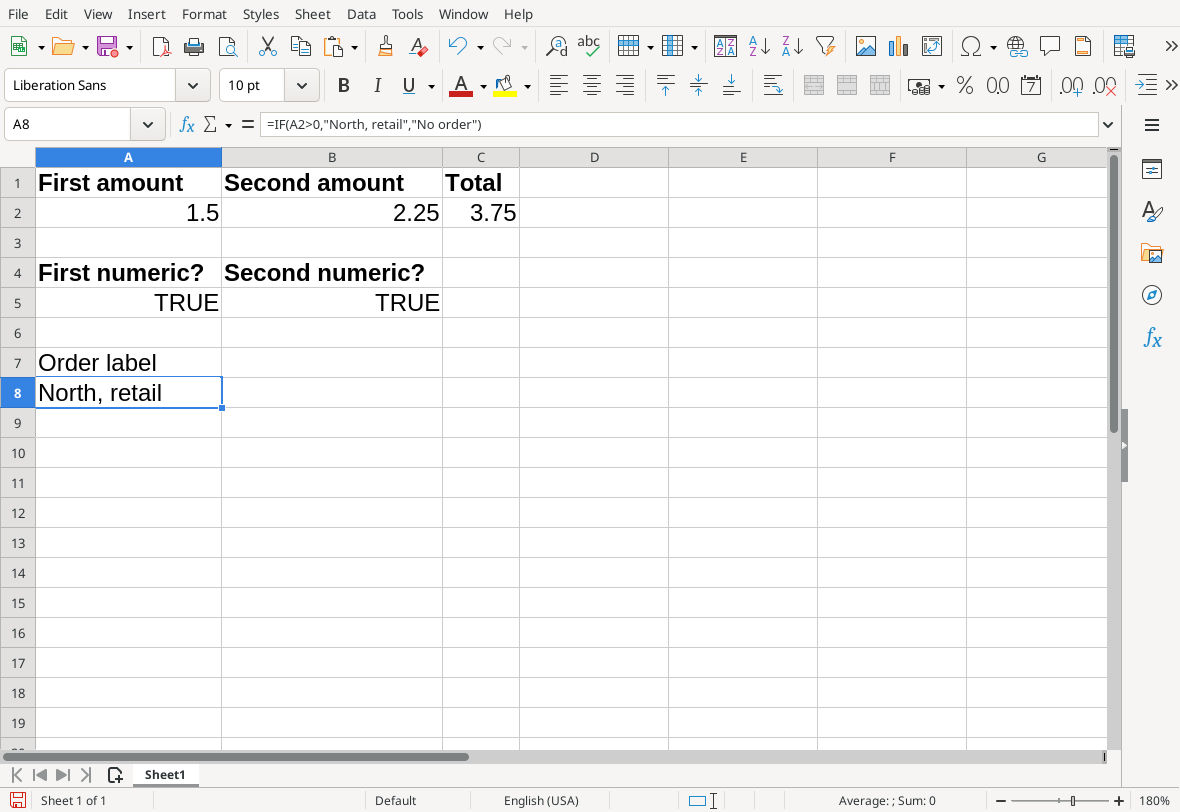Open the underline style dropdown arrow
The image size is (1180, 812).
coord(431,87)
